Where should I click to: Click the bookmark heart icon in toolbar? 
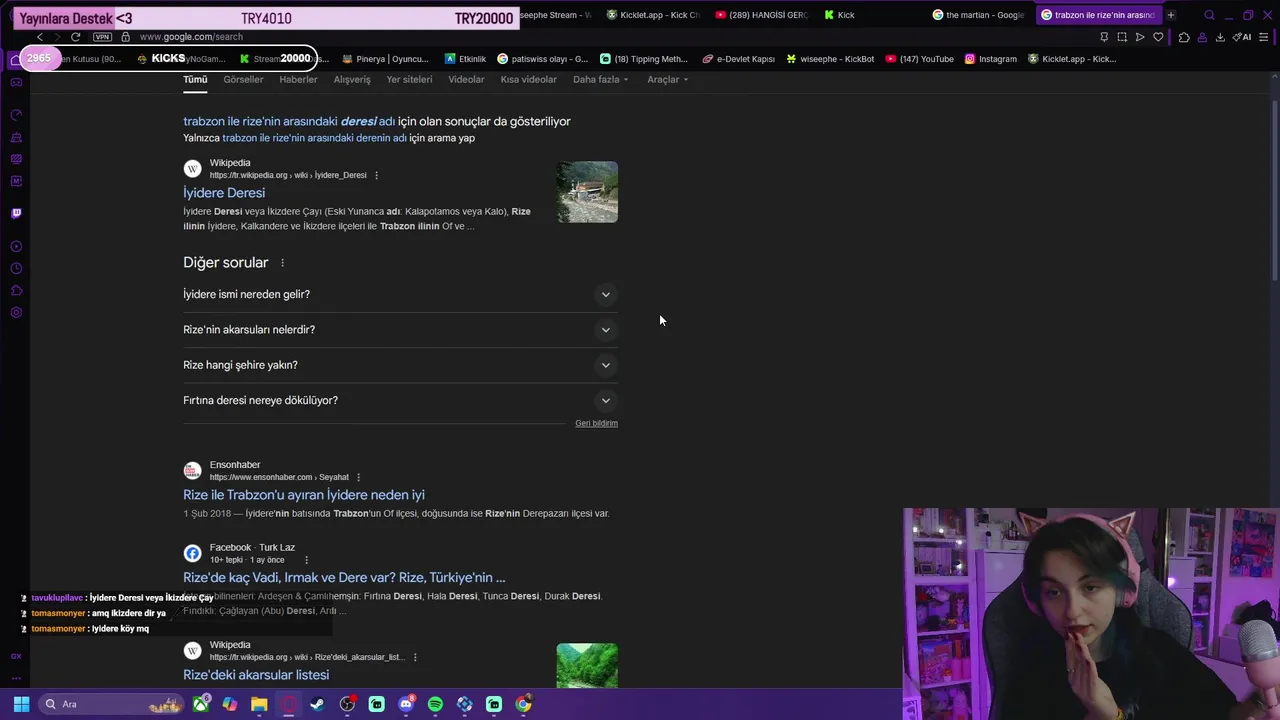tap(1158, 37)
